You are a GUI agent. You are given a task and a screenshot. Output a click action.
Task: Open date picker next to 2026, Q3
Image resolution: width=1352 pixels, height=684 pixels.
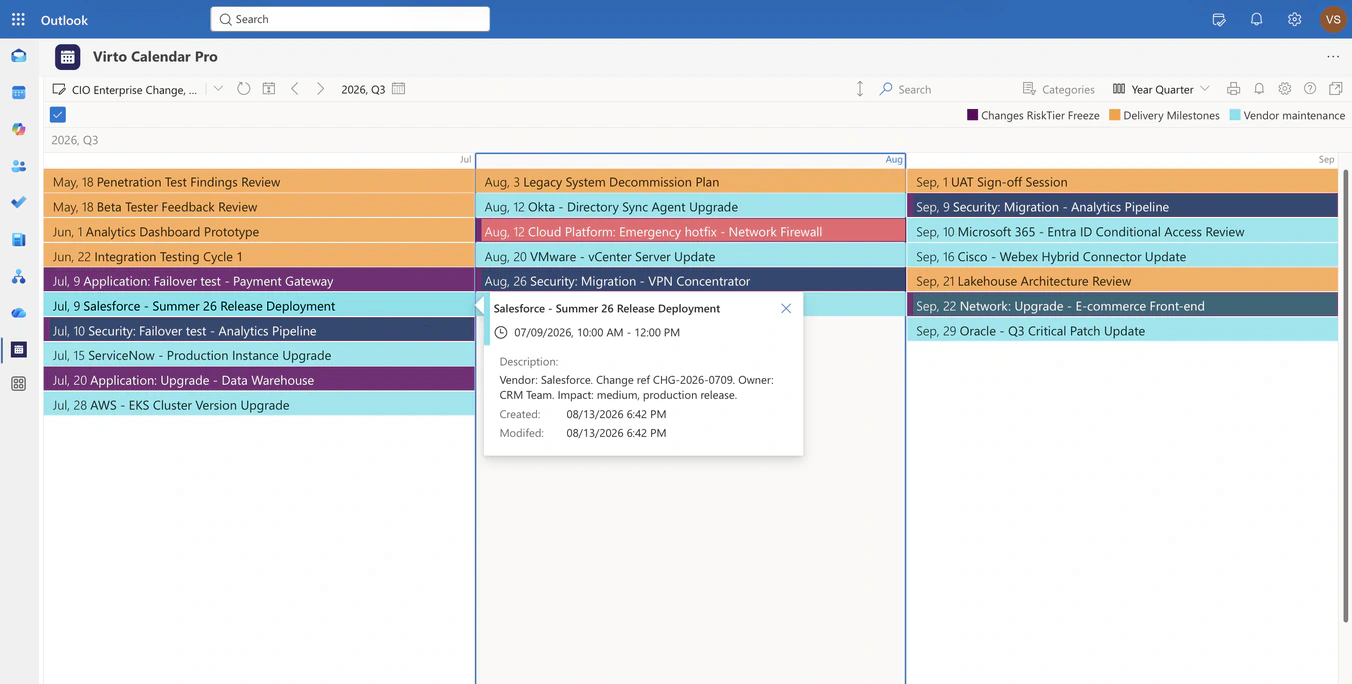(x=399, y=89)
